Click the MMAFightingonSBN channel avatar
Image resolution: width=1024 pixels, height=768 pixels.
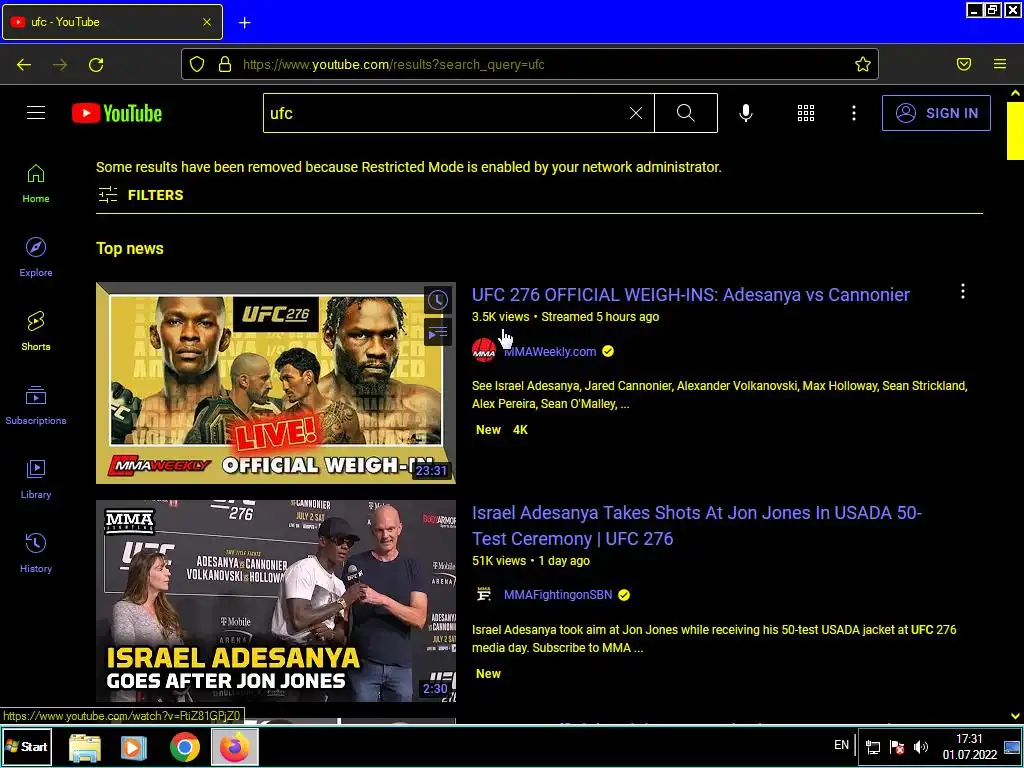[x=484, y=595]
